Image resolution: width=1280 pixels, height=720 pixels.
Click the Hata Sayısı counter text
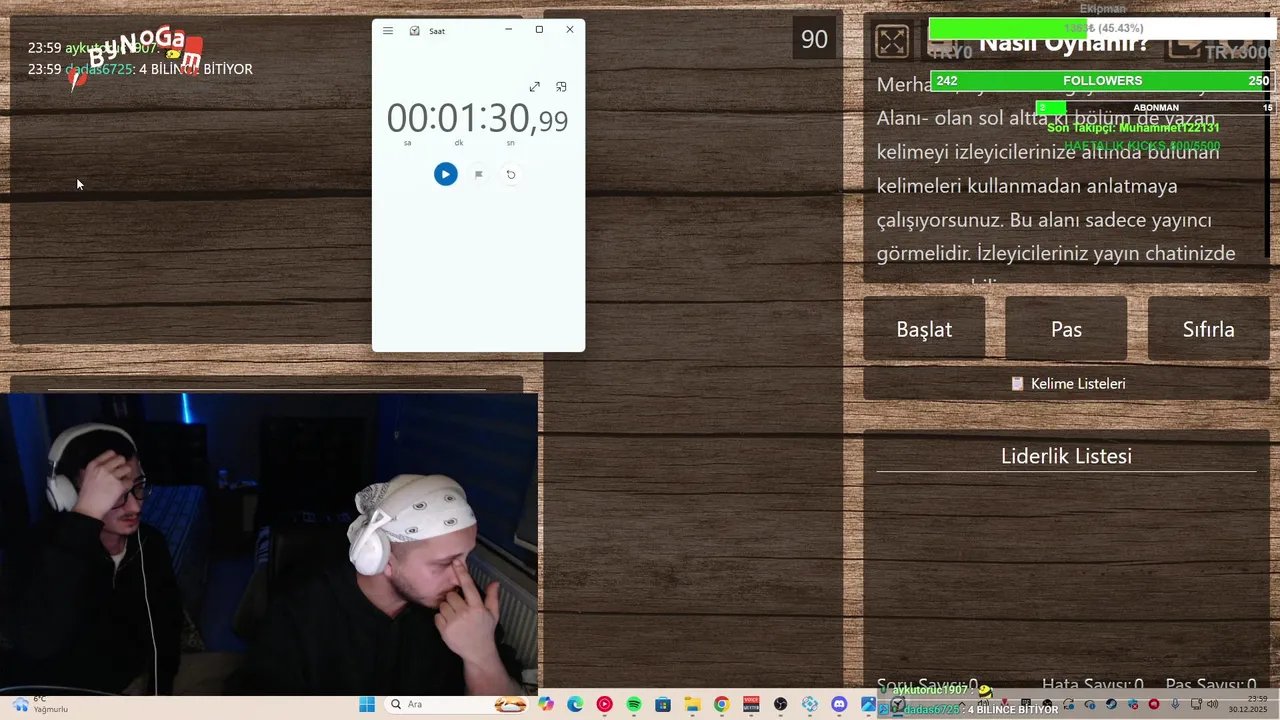point(1093,685)
